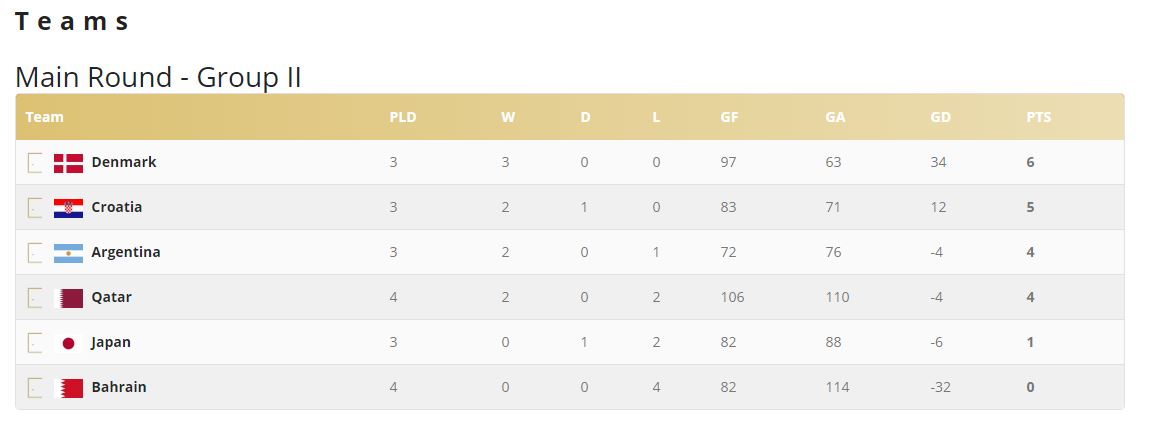Click the Denmark flag icon
Viewport: 1150px width, 431px height.
tap(68, 163)
